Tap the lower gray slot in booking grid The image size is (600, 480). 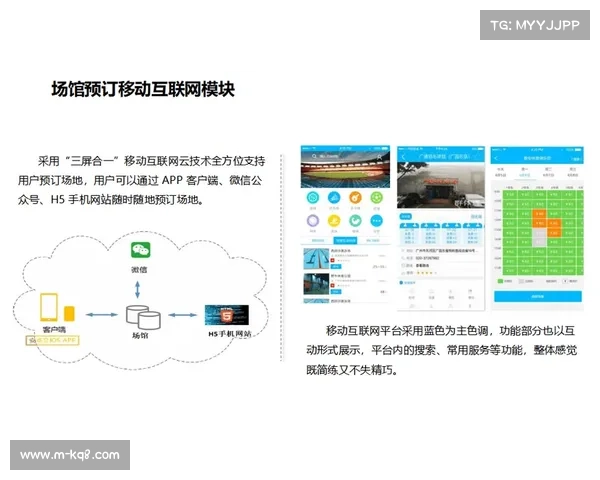pyautogui.click(x=540, y=242)
